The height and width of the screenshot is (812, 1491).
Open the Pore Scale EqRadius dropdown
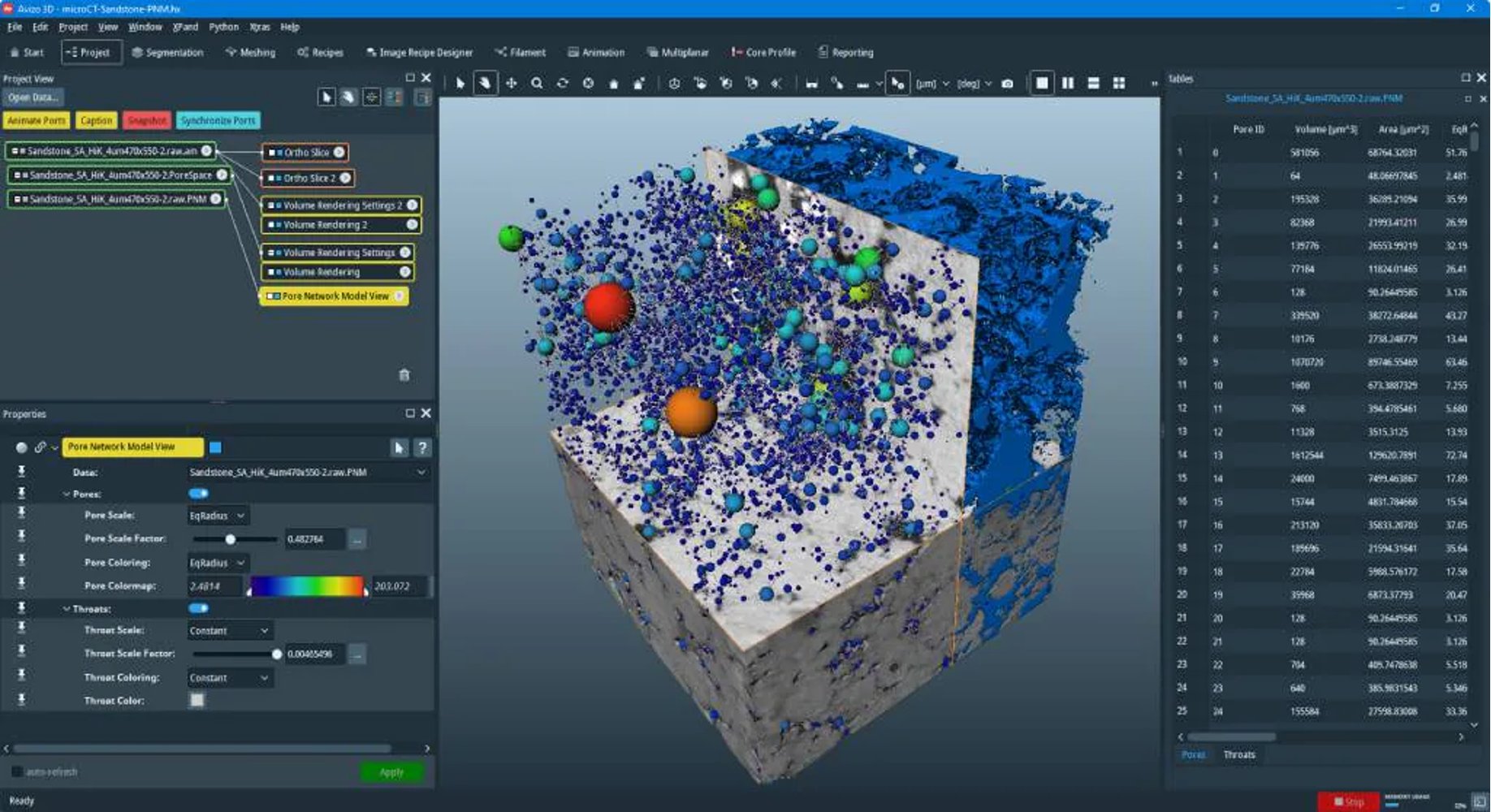point(218,516)
